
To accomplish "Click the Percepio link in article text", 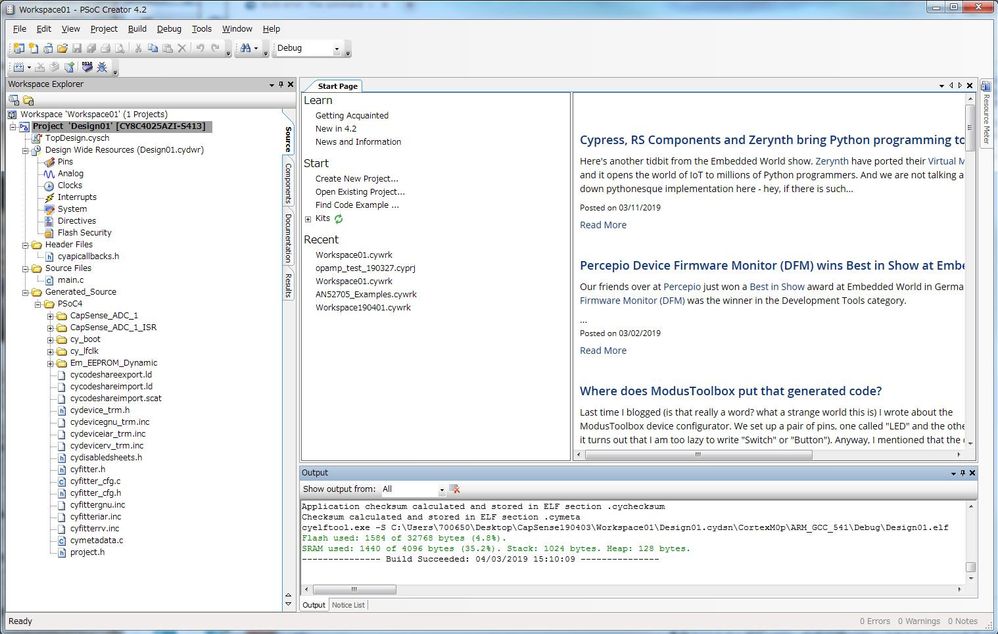I will (x=682, y=287).
